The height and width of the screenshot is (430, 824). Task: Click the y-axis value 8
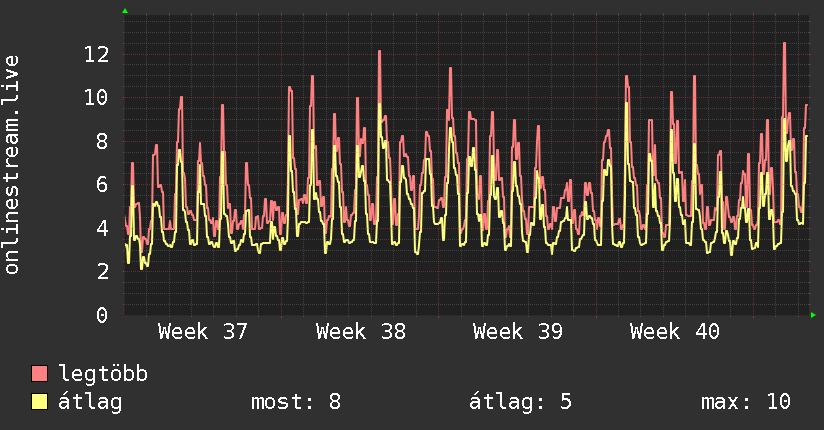(102, 141)
